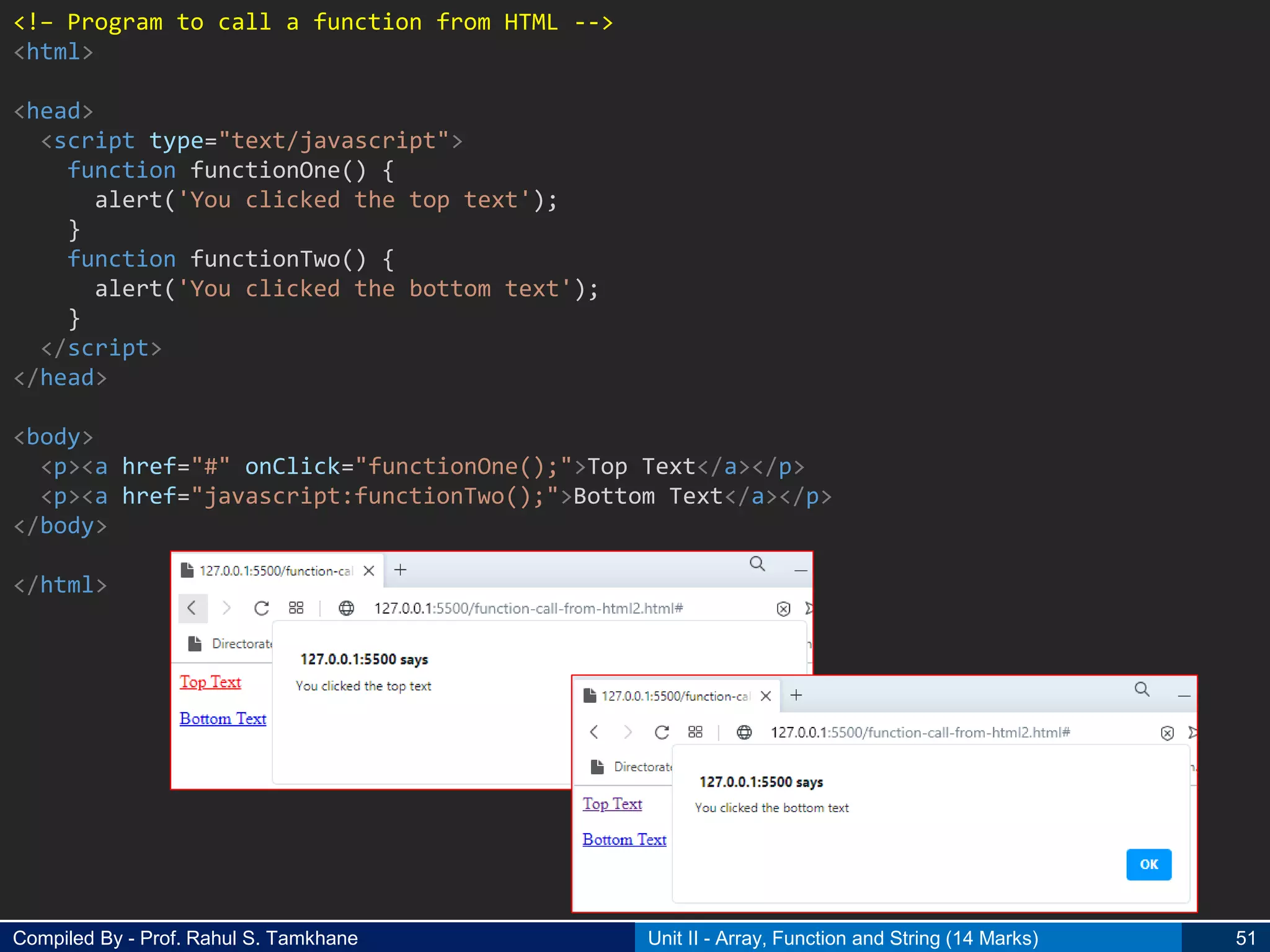The width and height of the screenshot is (1270, 952).
Task: Click the Top Text link in the second browser
Action: pos(613,804)
